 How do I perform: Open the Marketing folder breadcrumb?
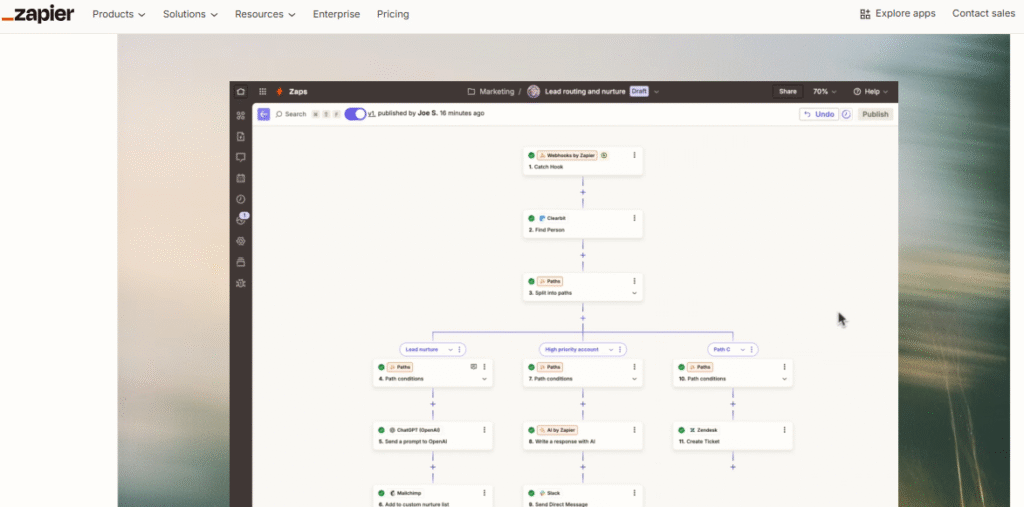pyautogui.click(x=491, y=91)
